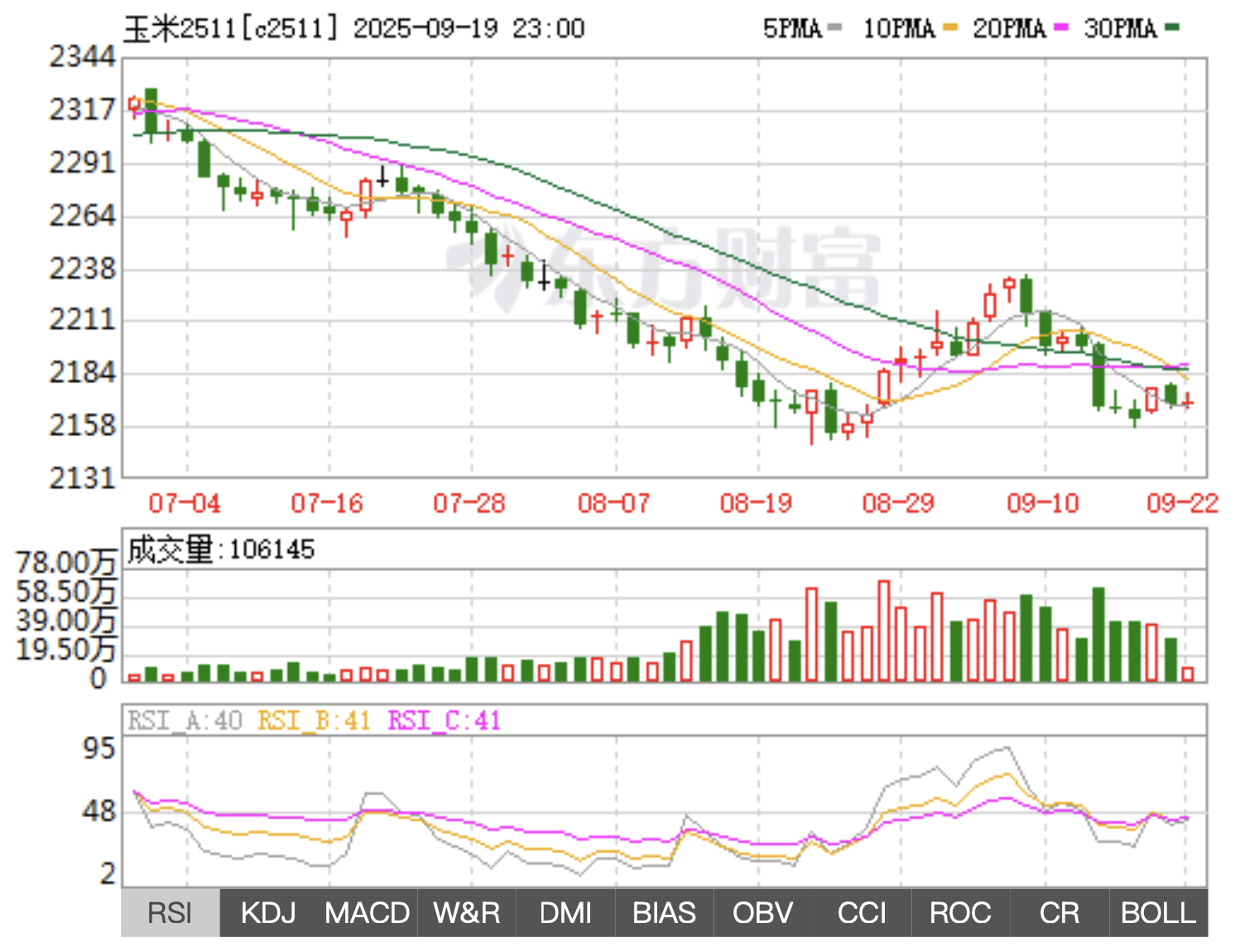Image resolution: width=1235 pixels, height=952 pixels.
Task: Click the gray 5PMA legend swatch
Action: 834,28
